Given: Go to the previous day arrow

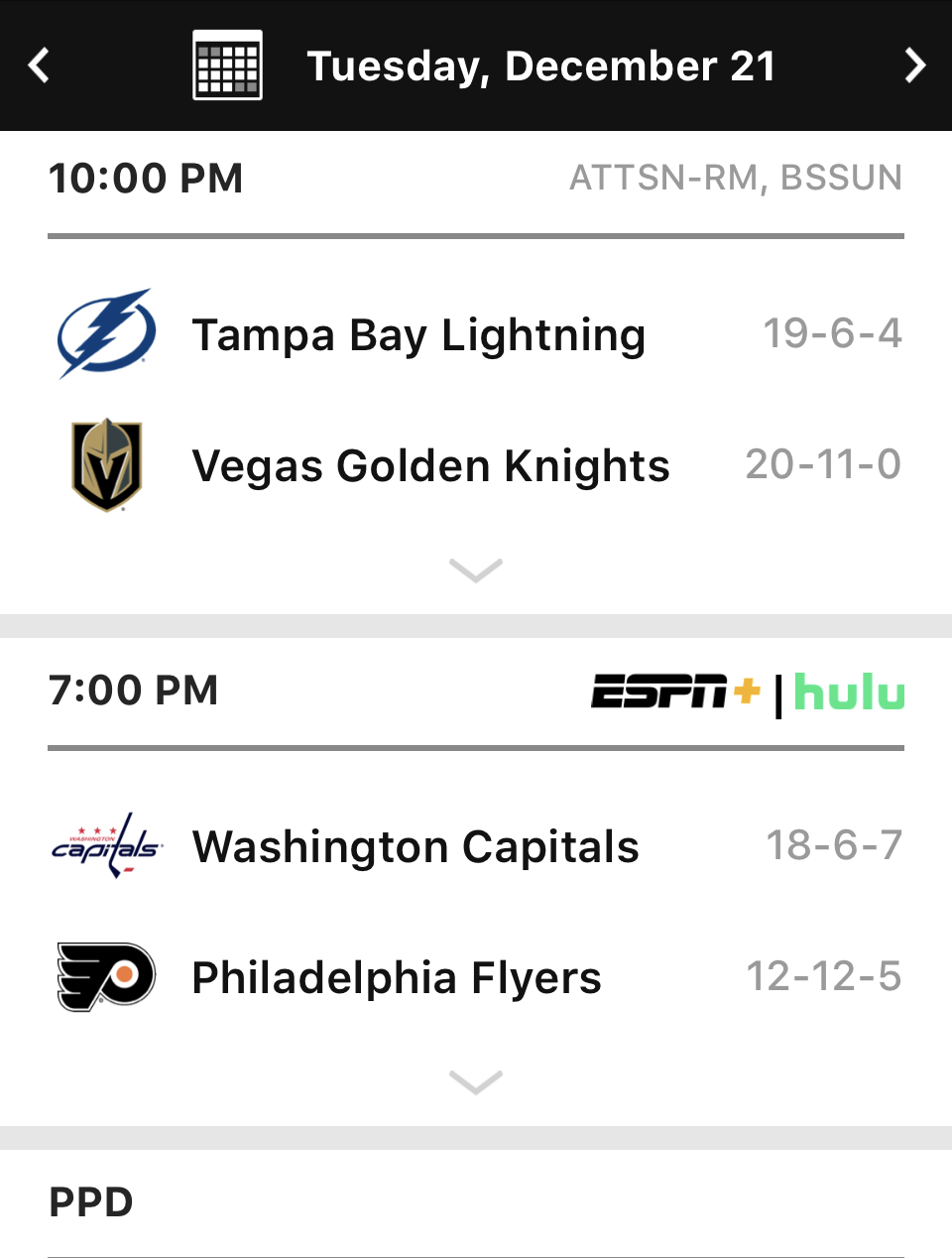Looking at the screenshot, I should pyautogui.click(x=39, y=65).
